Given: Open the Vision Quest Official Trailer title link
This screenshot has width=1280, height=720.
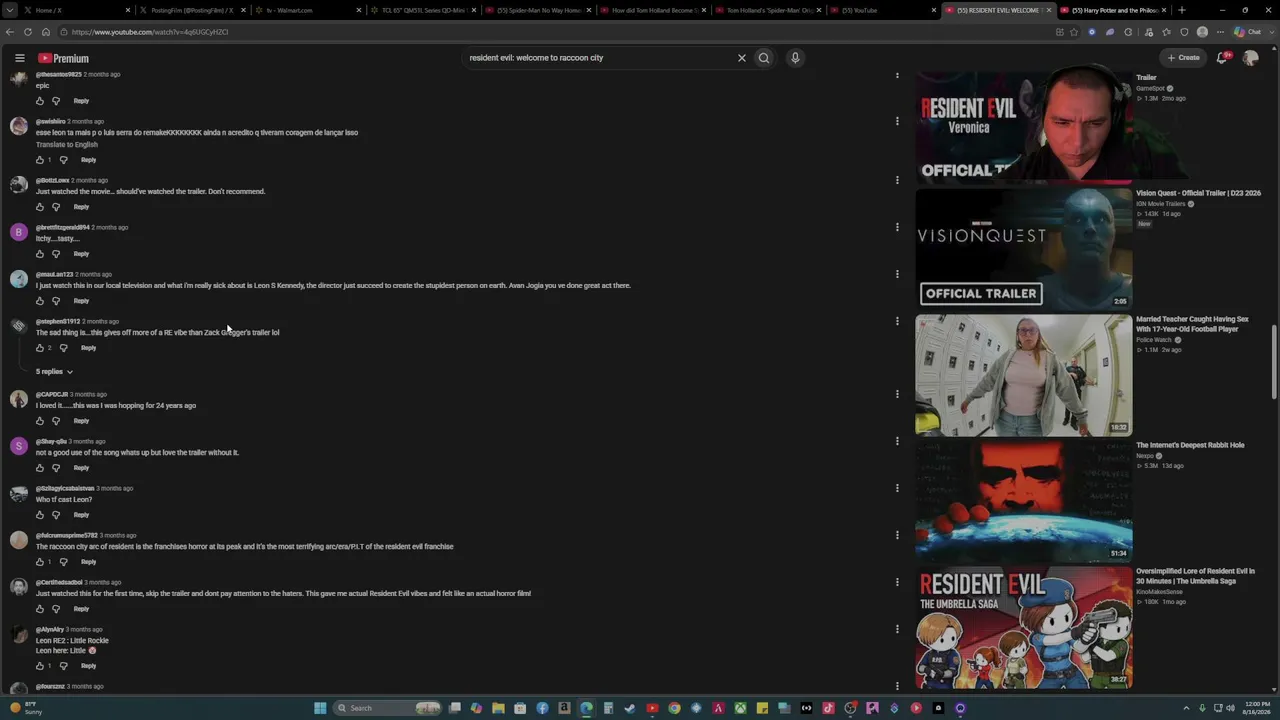Looking at the screenshot, I should click(1198, 193).
